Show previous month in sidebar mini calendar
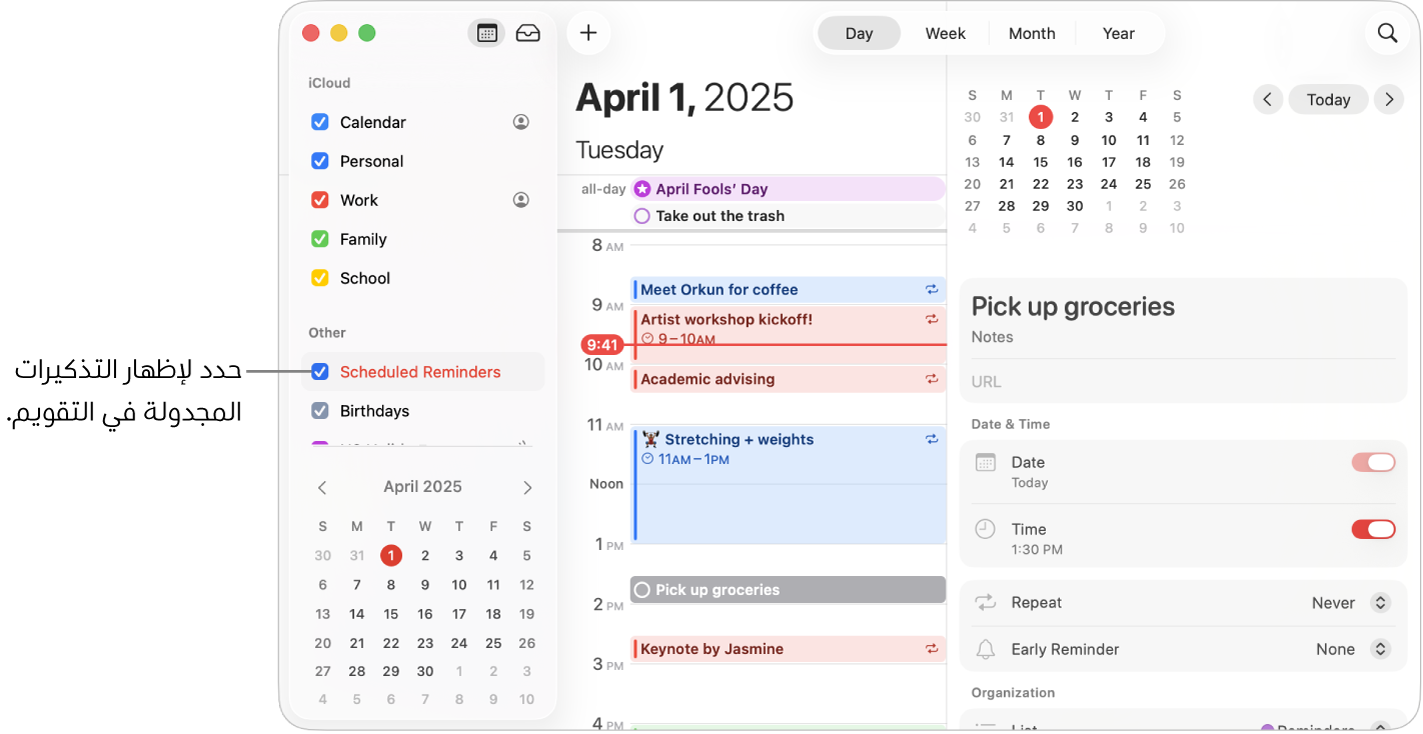The height and width of the screenshot is (734, 1423). click(322, 488)
